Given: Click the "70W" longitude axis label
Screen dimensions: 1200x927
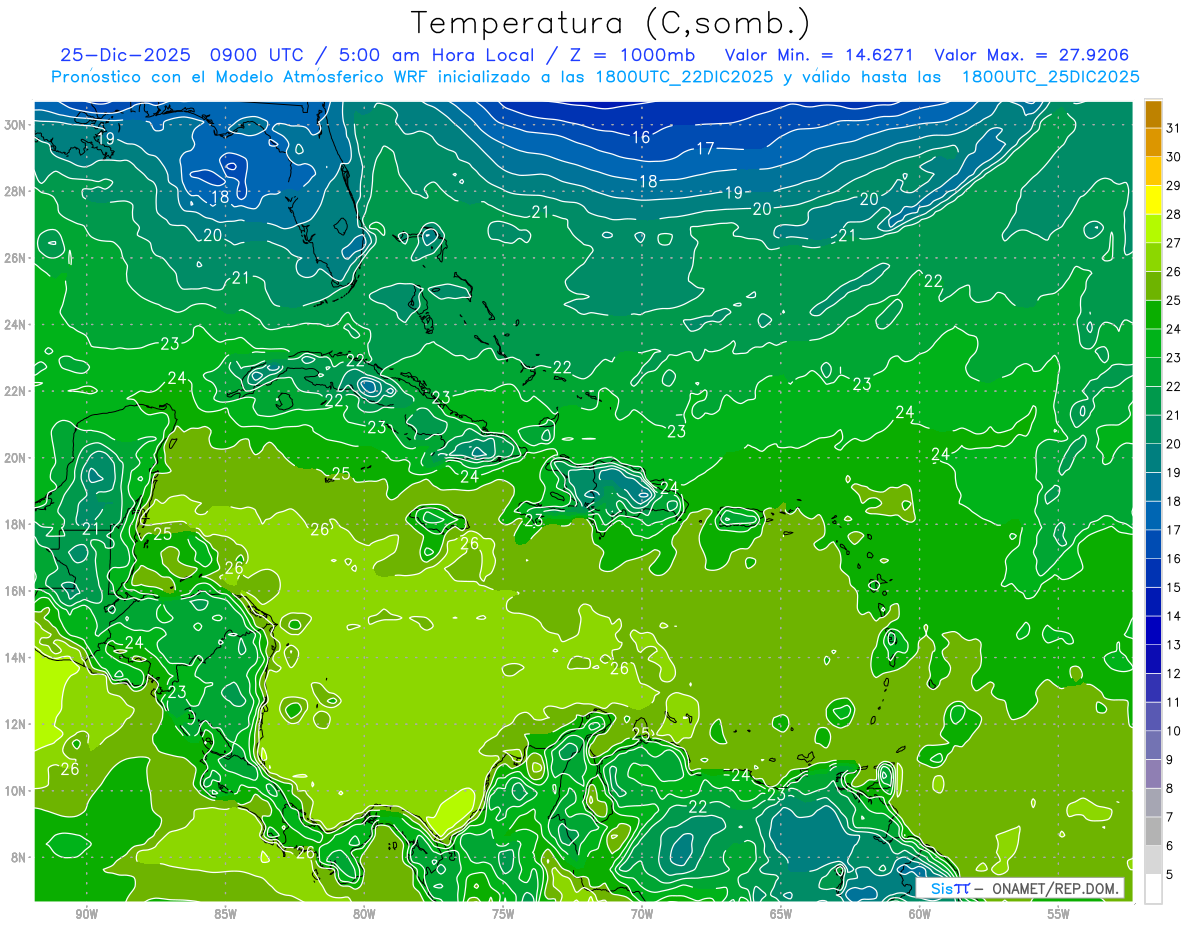Looking at the screenshot, I should point(642,914).
